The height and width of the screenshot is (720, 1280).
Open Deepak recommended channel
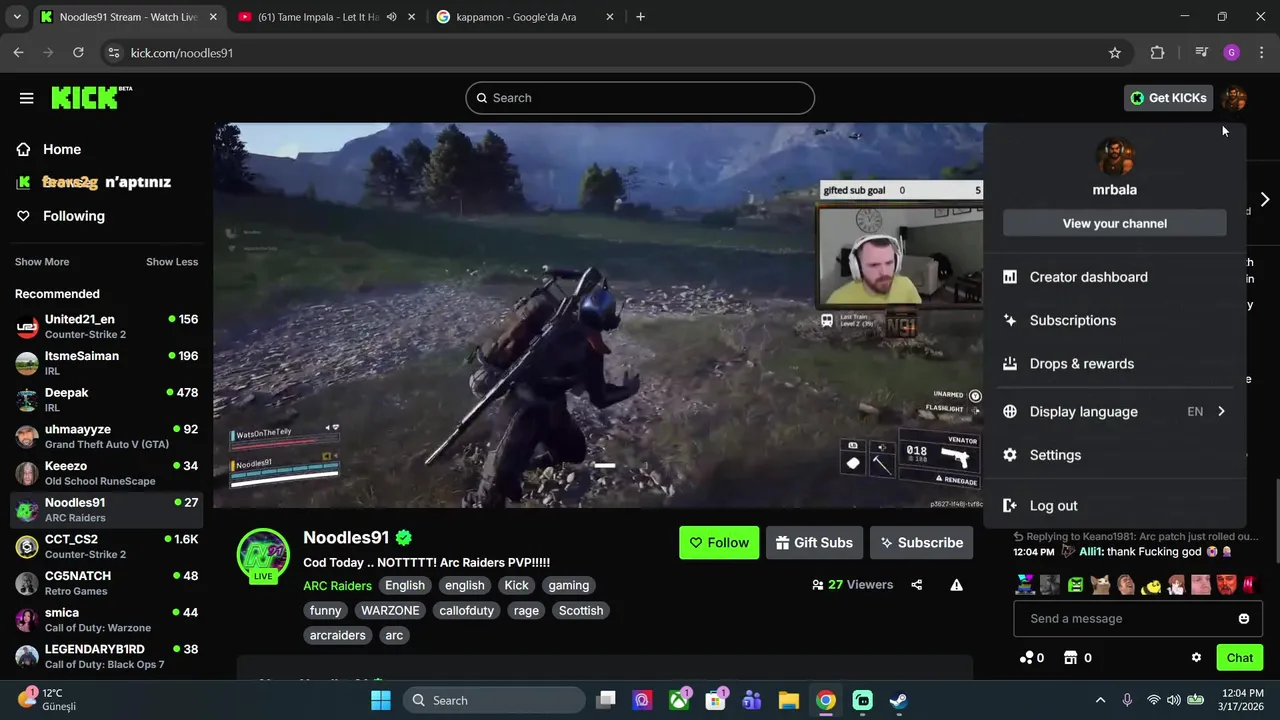pos(106,400)
